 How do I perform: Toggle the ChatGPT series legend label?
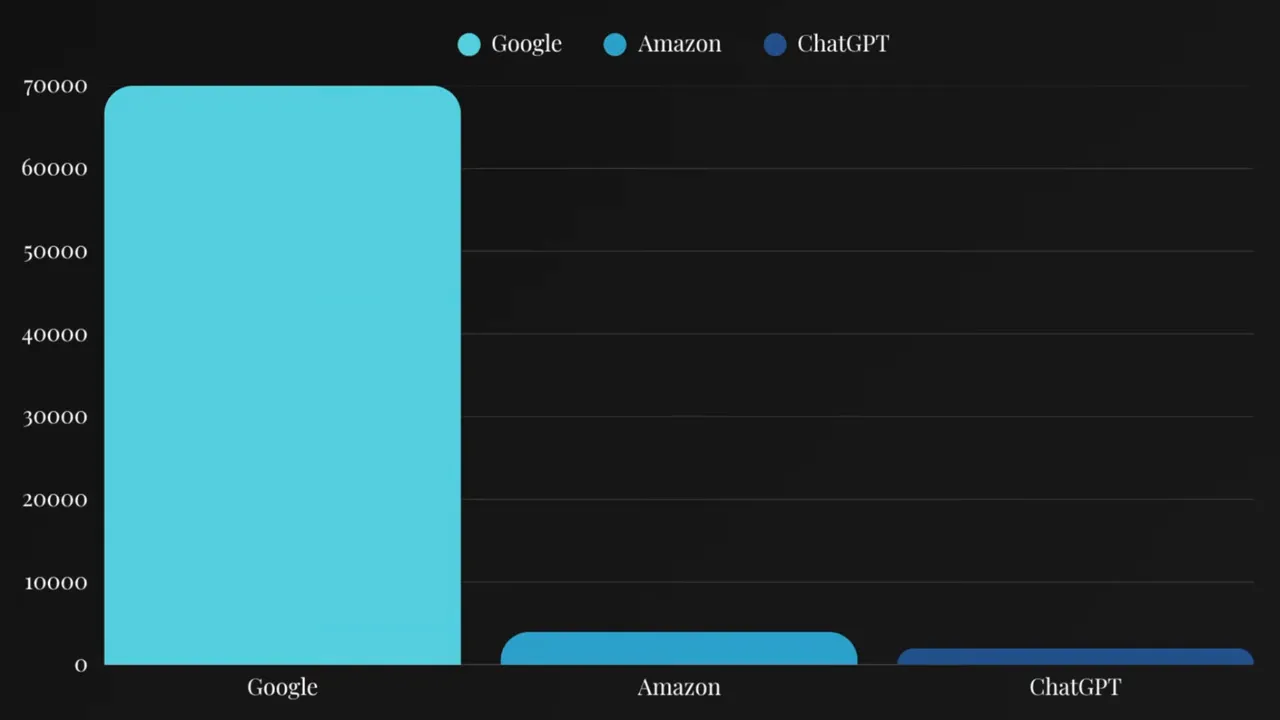843,44
